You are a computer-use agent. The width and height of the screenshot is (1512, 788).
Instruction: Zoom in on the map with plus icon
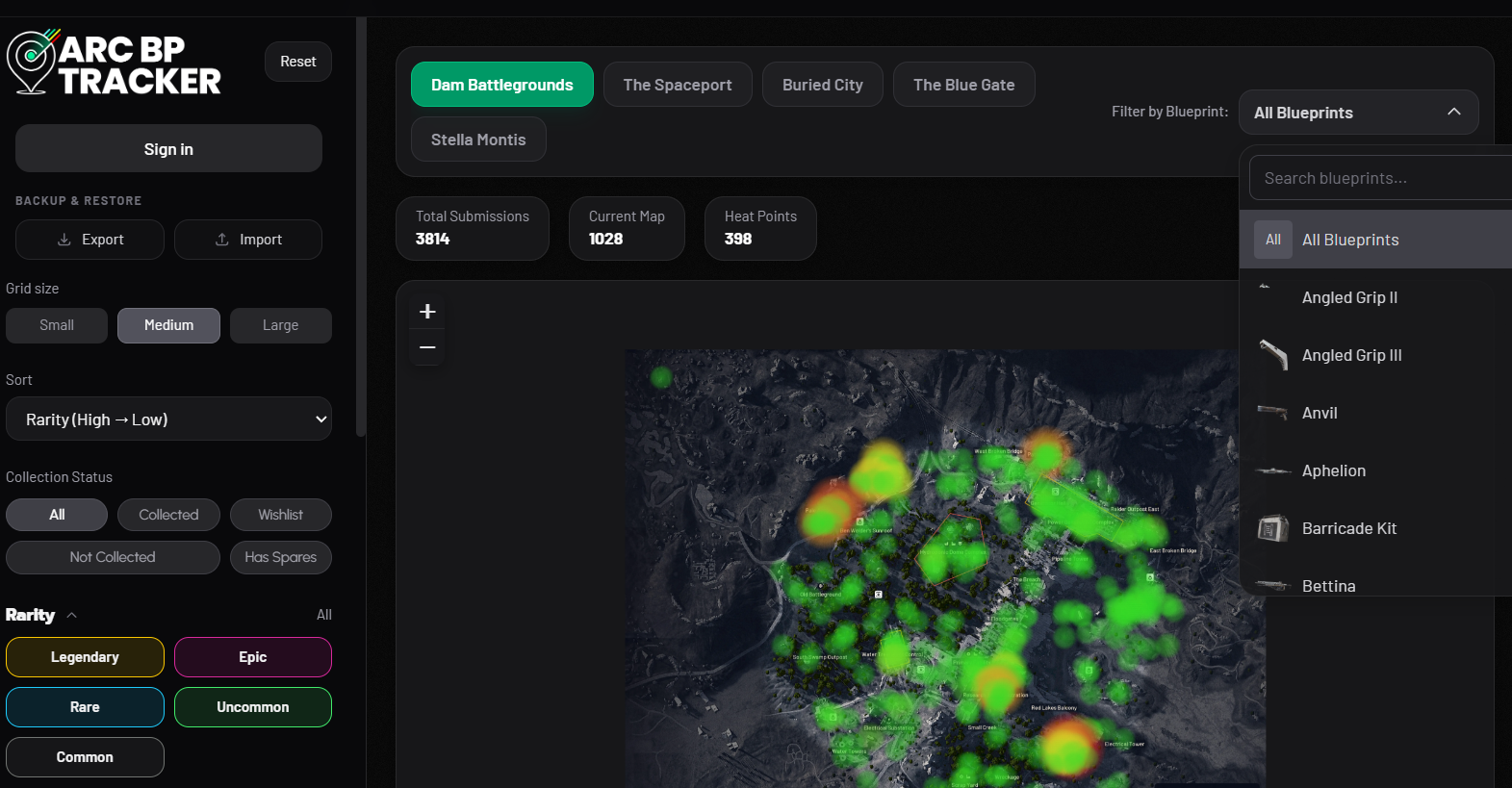pos(428,312)
